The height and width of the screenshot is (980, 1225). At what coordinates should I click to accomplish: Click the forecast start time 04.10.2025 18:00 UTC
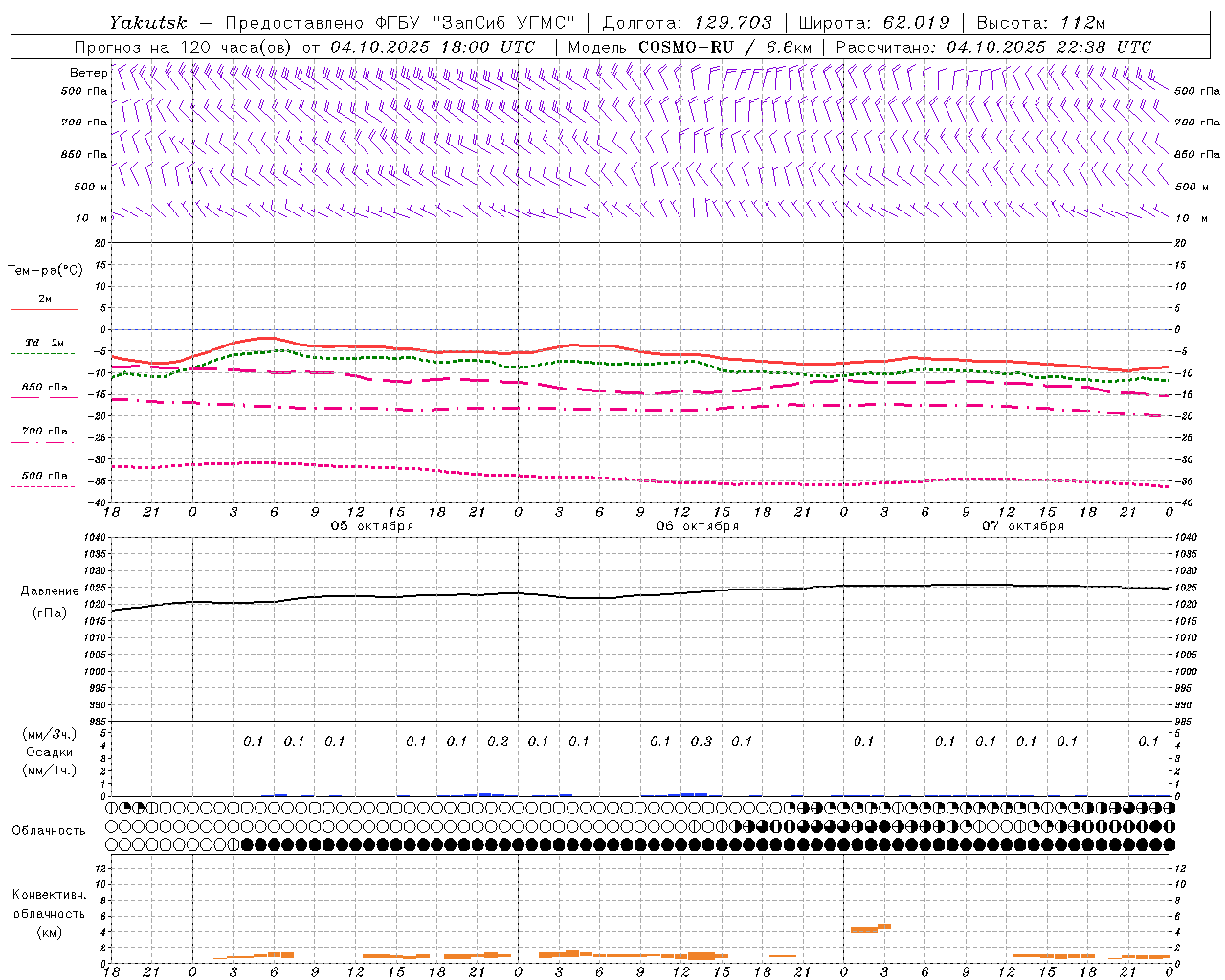(x=433, y=47)
